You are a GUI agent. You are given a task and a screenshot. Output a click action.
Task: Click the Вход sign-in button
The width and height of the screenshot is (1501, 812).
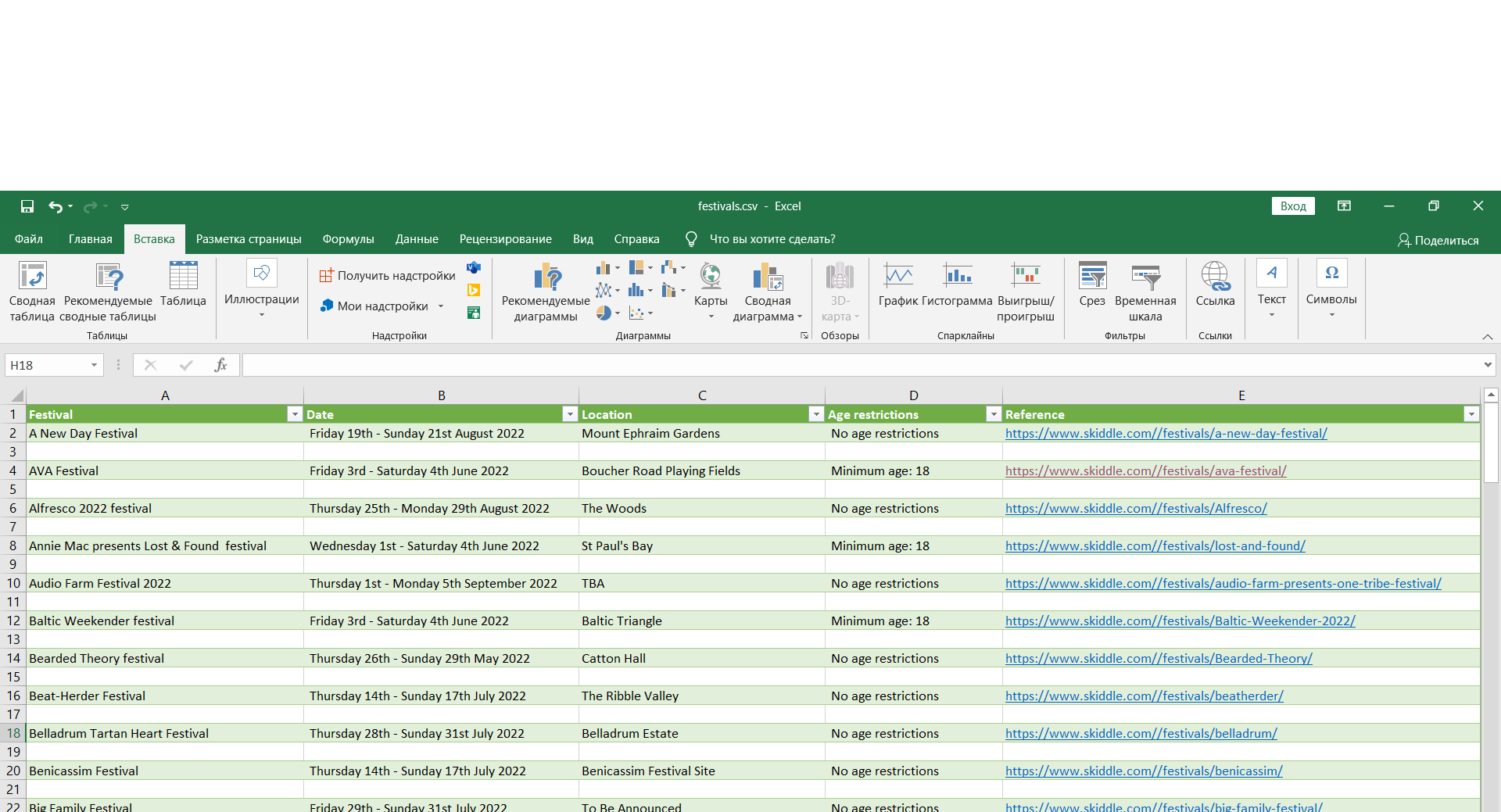click(x=1293, y=206)
